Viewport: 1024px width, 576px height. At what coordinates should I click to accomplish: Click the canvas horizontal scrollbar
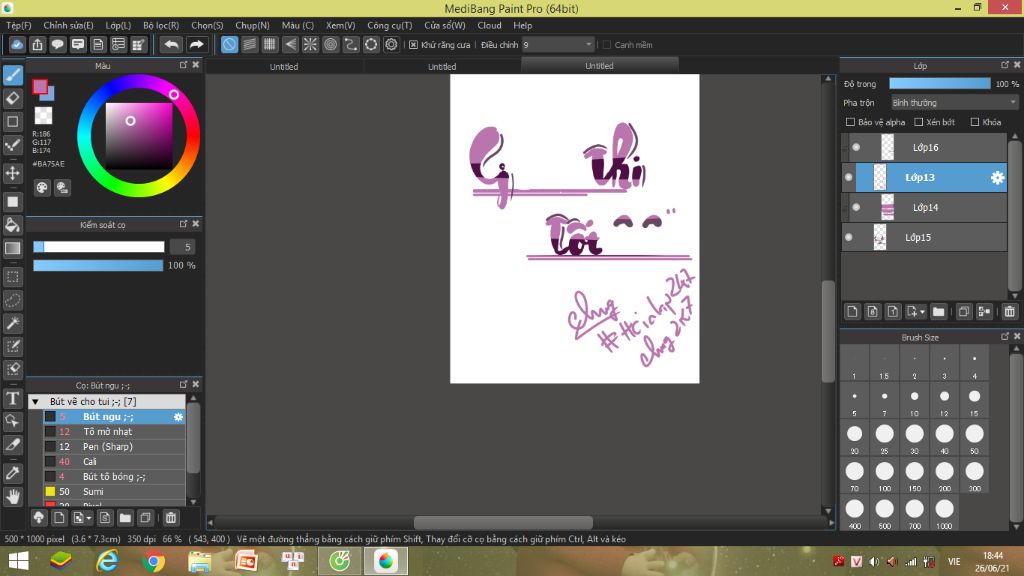click(x=504, y=522)
